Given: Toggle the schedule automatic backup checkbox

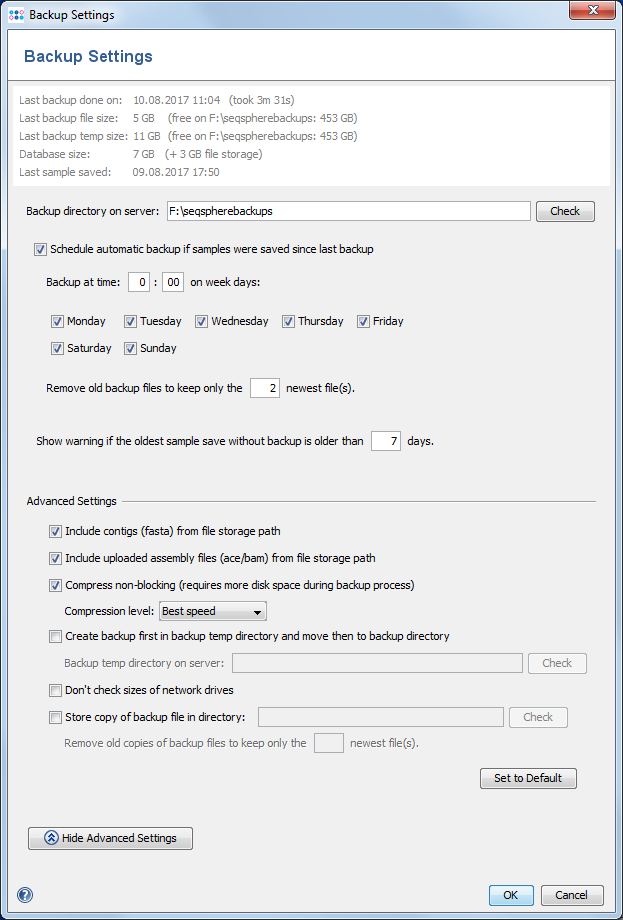Looking at the screenshot, I should pyautogui.click(x=40, y=249).
